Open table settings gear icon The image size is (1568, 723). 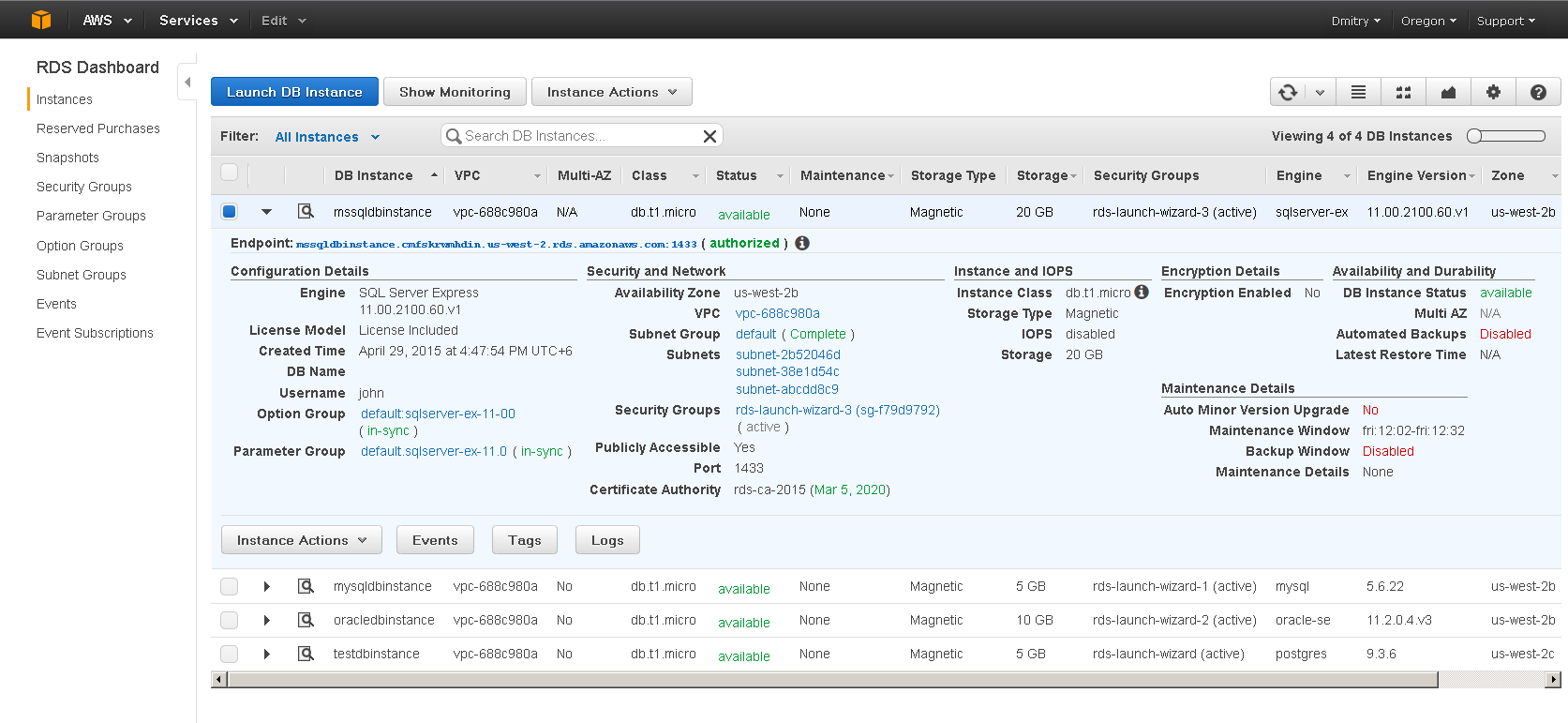[x=1493, y=92]
